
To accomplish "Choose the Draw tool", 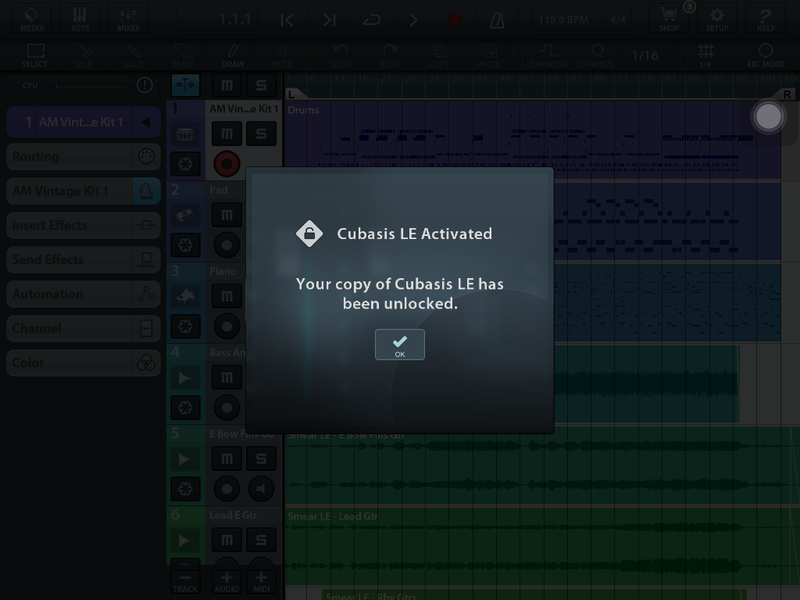I will tap(233, 55).
